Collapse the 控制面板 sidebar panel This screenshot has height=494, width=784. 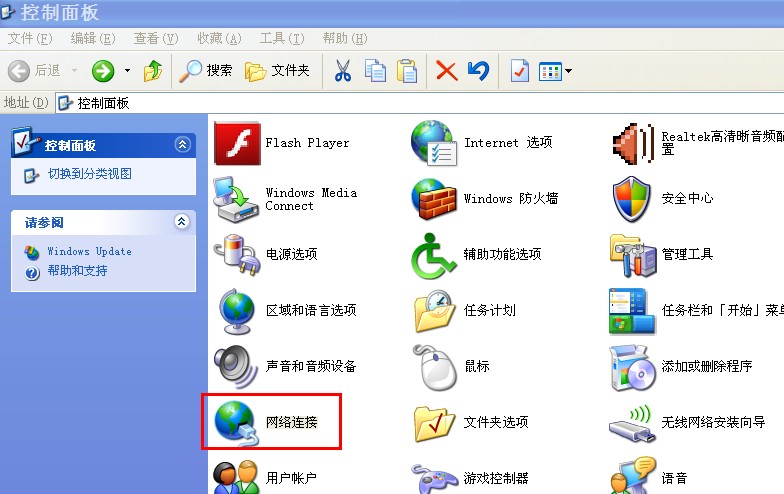pyautogui.click(x=182, y=145)
